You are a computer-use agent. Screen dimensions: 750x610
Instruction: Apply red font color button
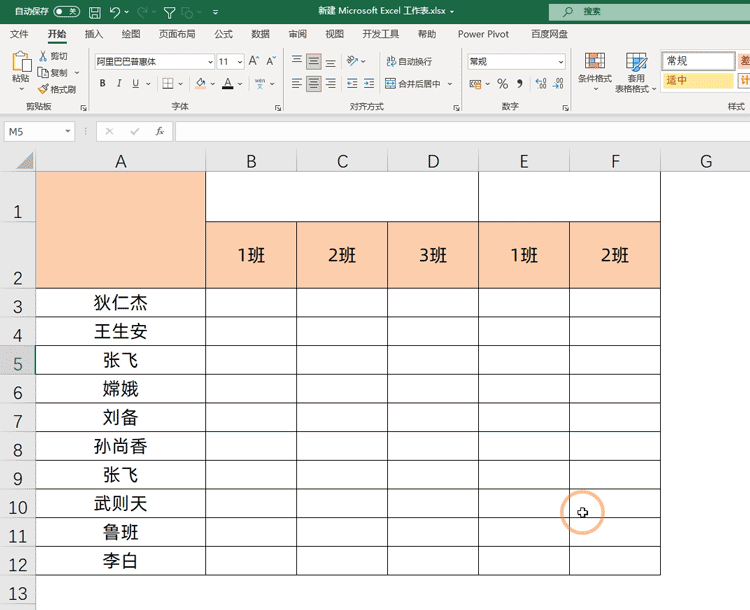tap(228, 84)
